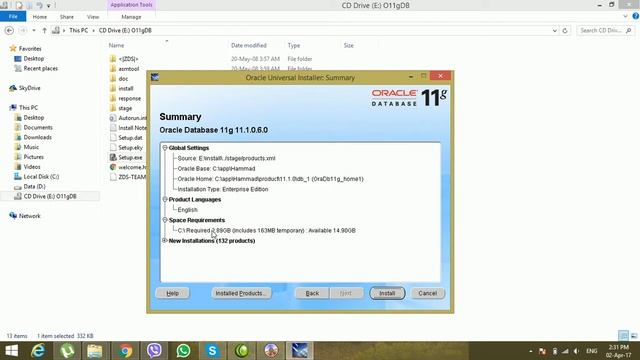Open Music folder under This PC
Image resolution: width=640 pixels, height=360 pixels.
click(x=31, y=147)
